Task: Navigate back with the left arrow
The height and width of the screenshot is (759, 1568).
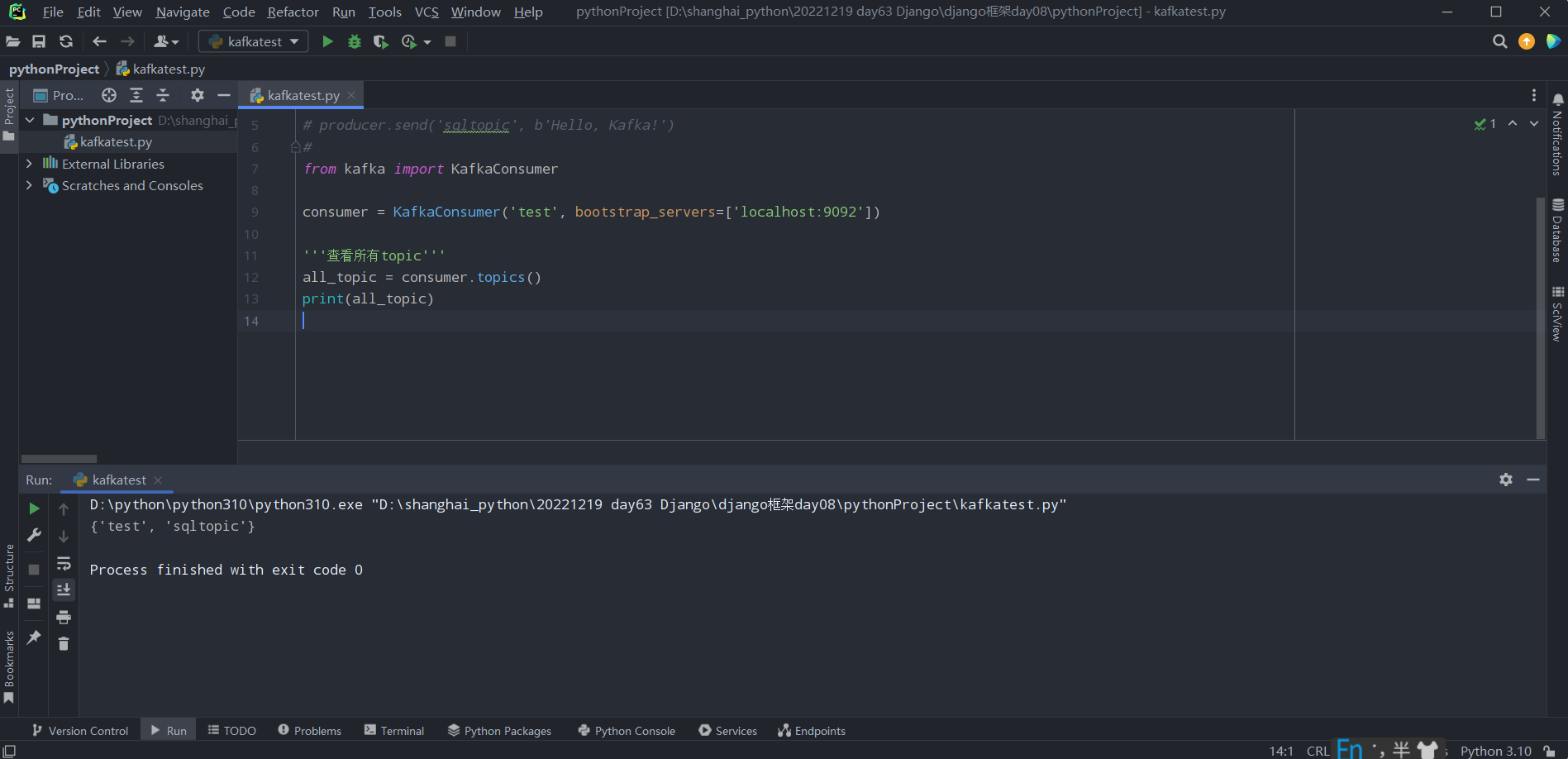Action: click(100, 41)
